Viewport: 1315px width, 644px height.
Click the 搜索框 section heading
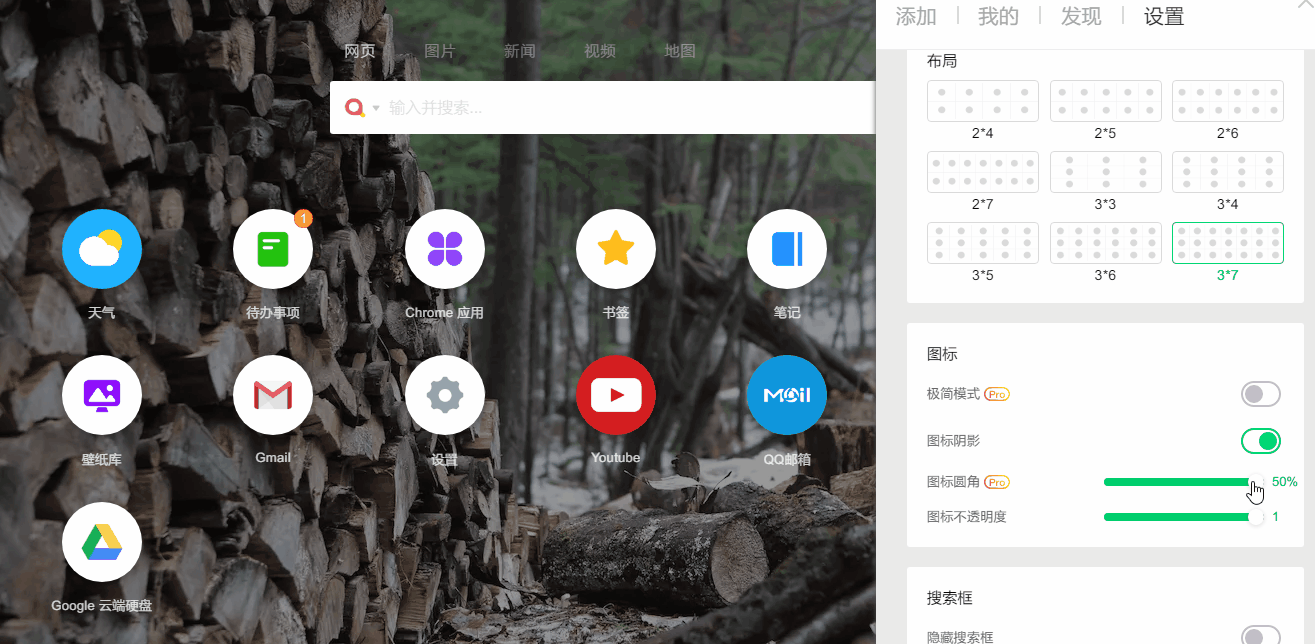pos(950,598)
